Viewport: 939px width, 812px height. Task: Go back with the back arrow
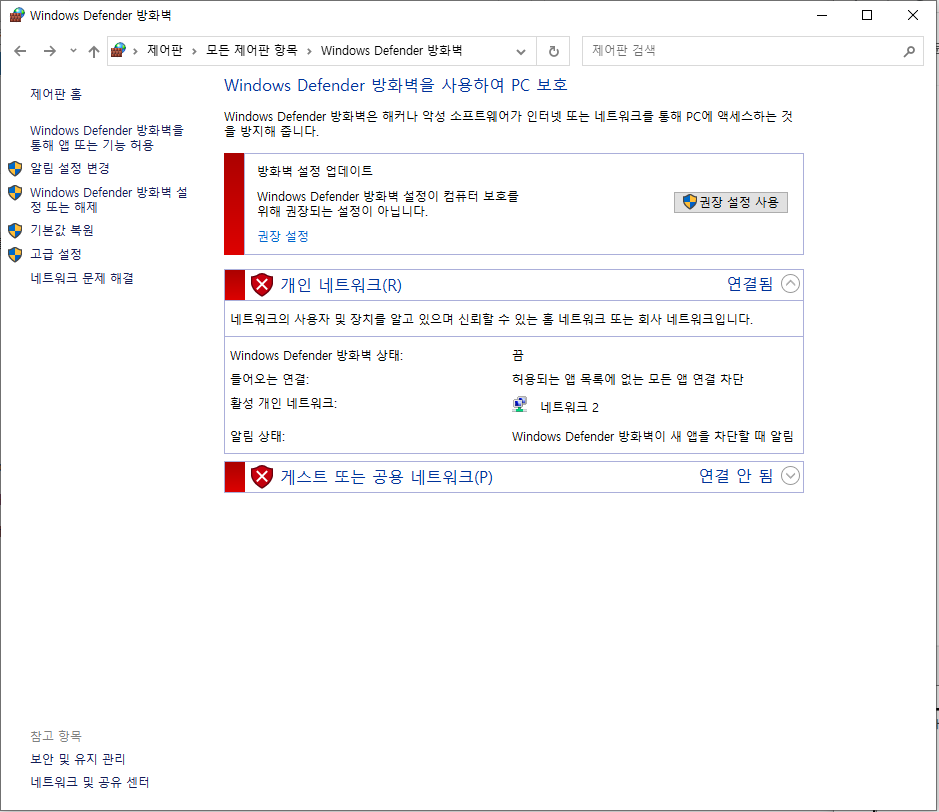click(x=20, y=51)
